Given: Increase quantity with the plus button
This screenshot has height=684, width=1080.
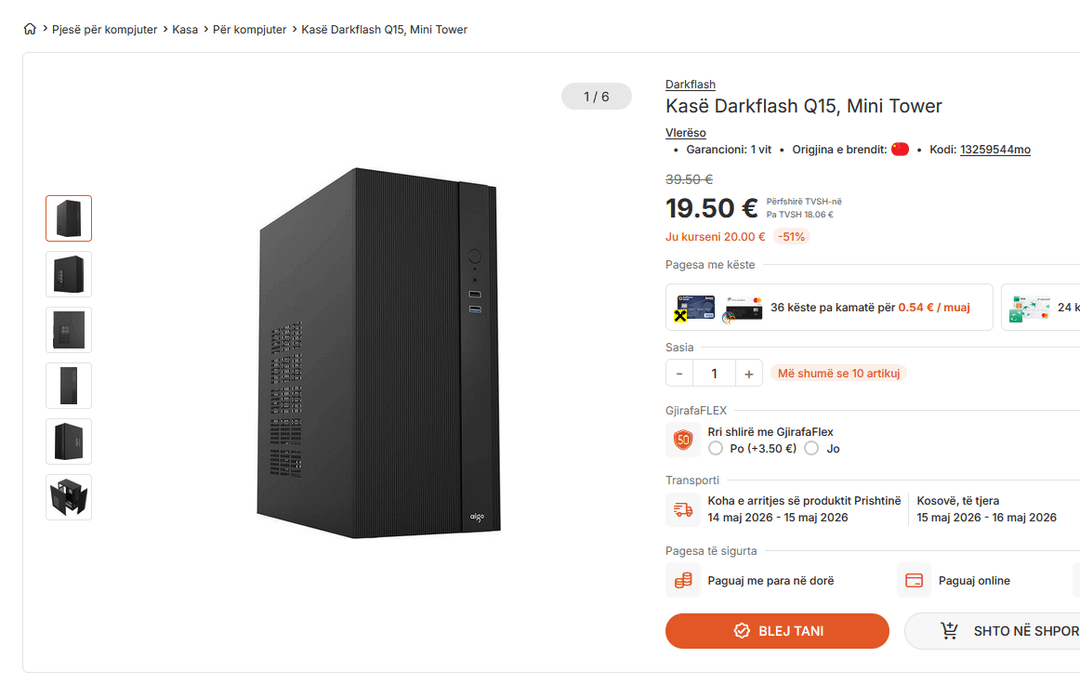Looking at the screenshot, I should (748, 373).
